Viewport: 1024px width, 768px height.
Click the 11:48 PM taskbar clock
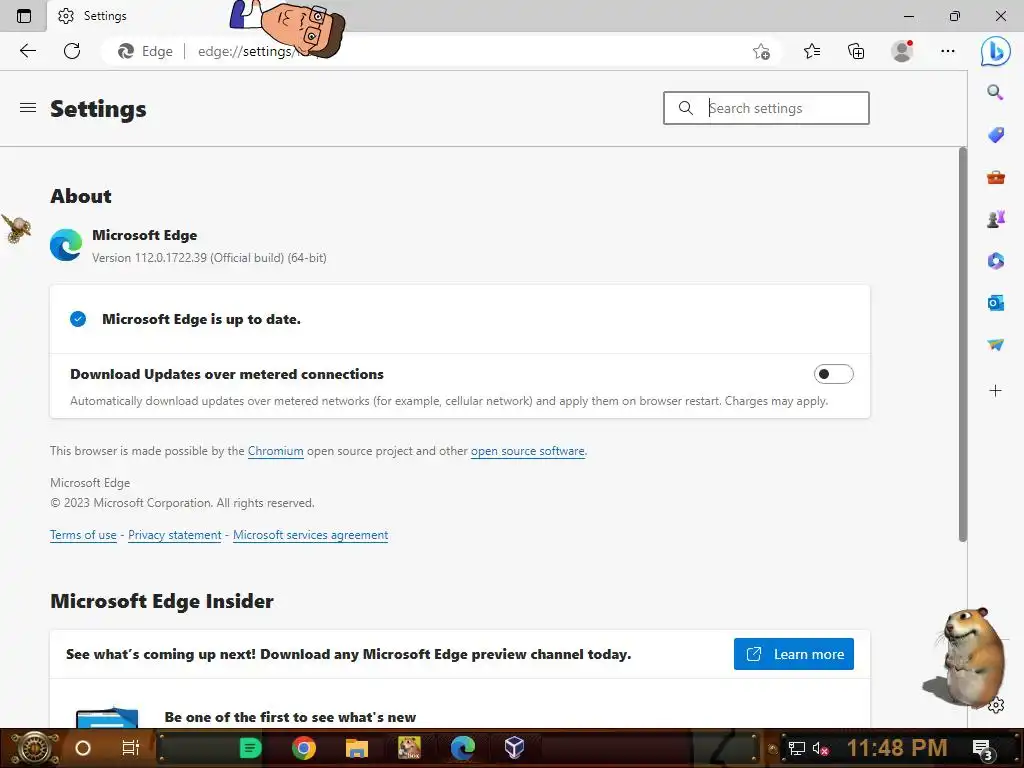897,748
